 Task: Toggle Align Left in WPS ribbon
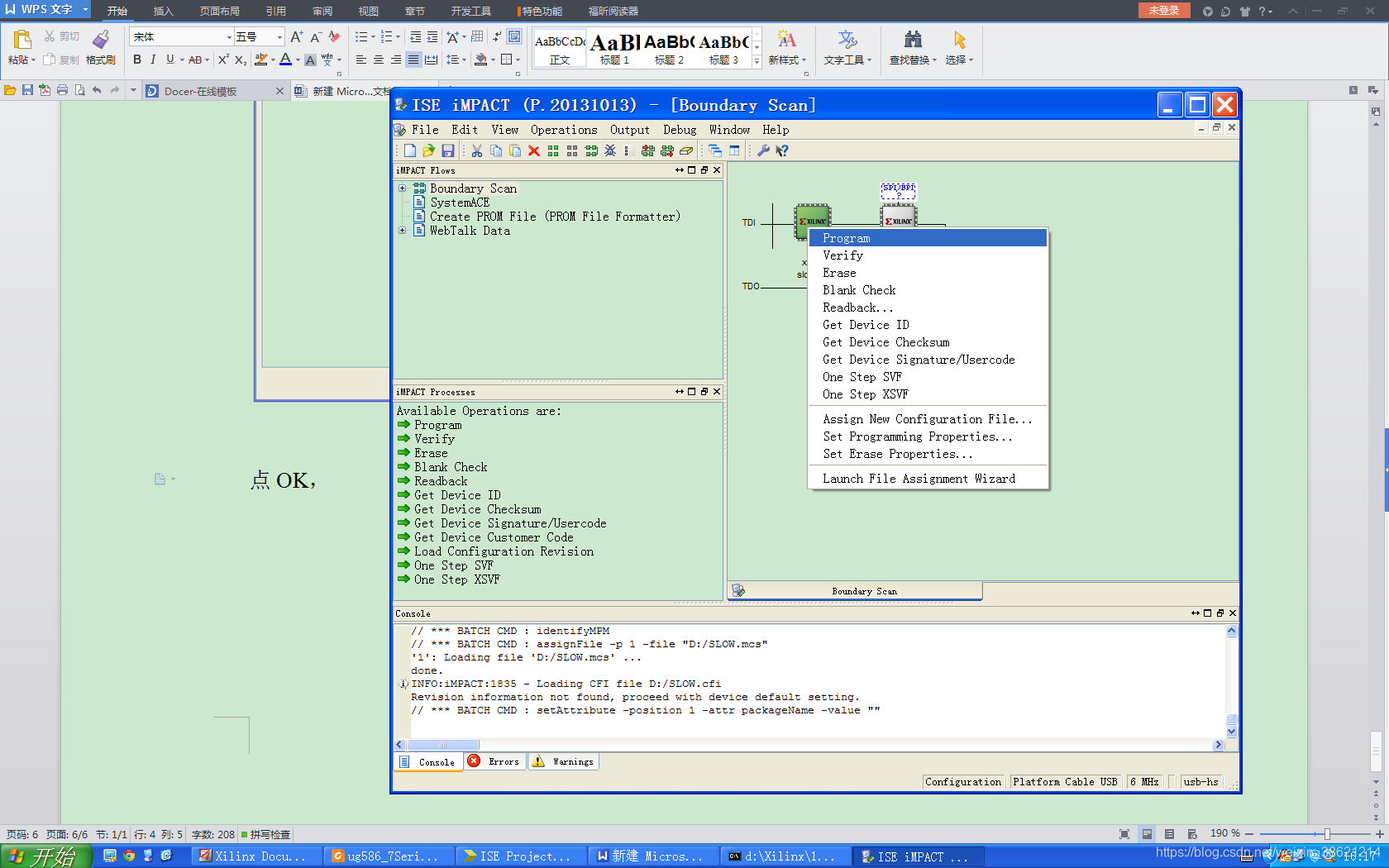point(361,60)
